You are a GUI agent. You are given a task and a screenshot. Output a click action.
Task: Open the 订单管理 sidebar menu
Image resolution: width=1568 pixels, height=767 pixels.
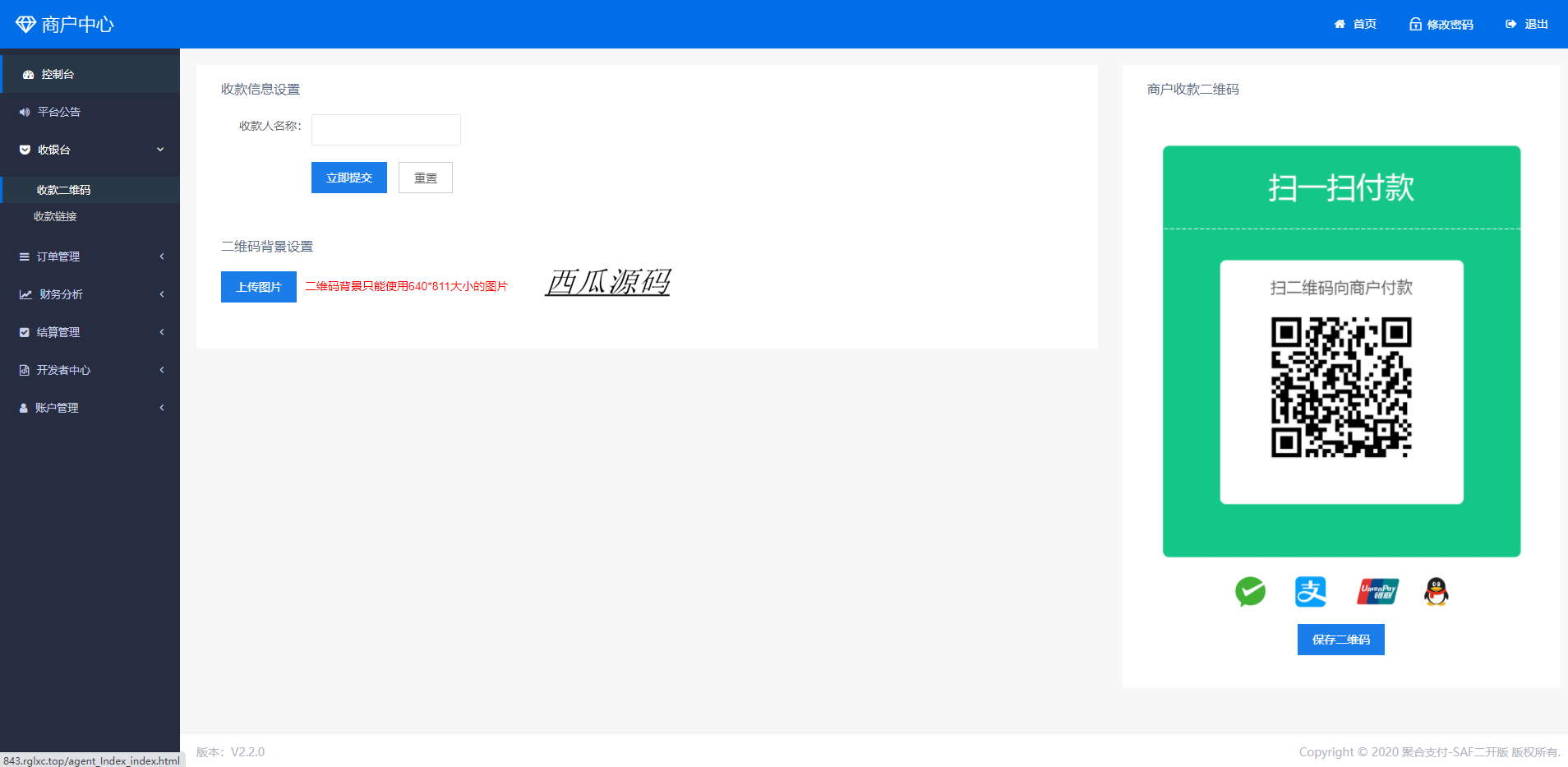pos(90,256)
